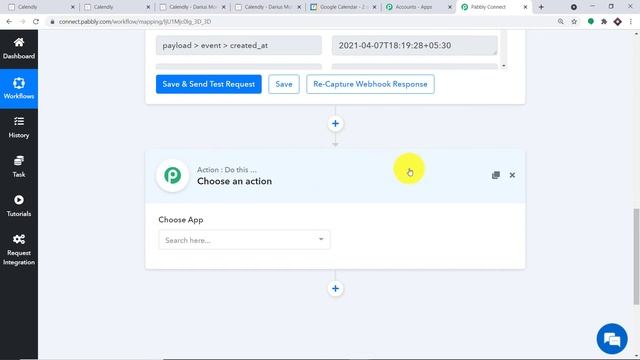
Task: Clone the action step using the copy icon
Action: click(x=496, y=175)
